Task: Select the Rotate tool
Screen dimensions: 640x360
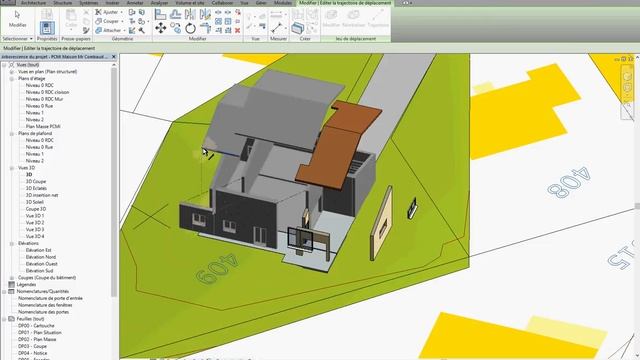Action: tap(190, 28)
